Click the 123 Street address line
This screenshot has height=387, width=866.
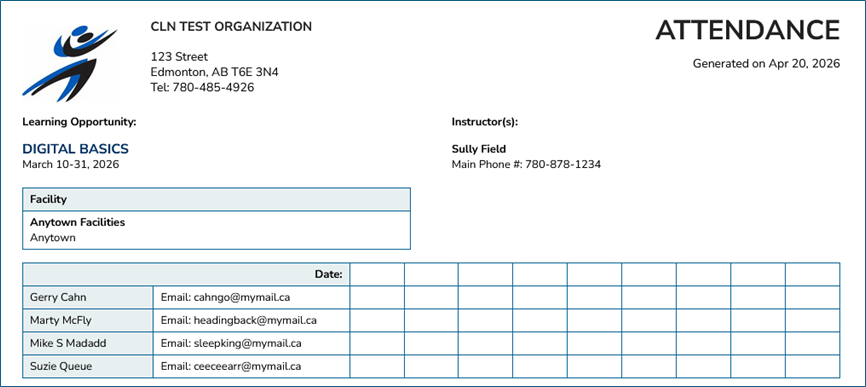179,57
